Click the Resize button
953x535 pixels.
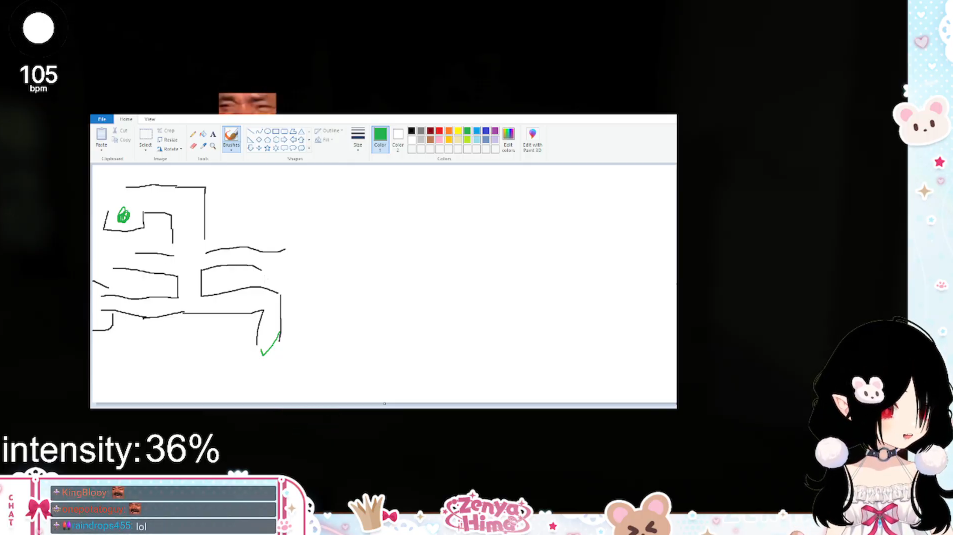pyautogui.click(x=167, y=140)
